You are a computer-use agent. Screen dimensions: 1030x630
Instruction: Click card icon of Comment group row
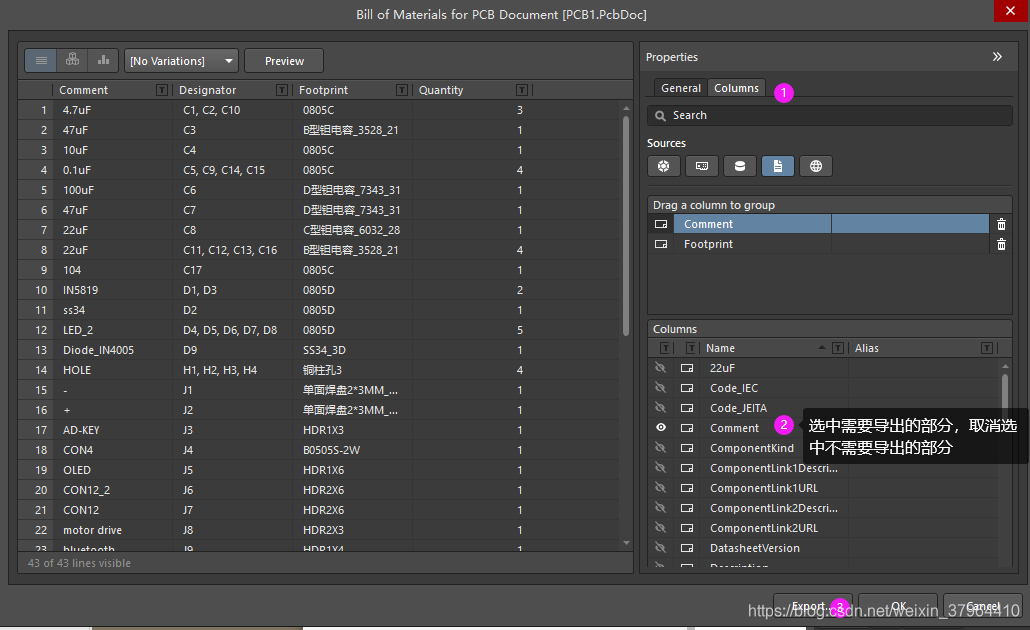tap(661, 224)
